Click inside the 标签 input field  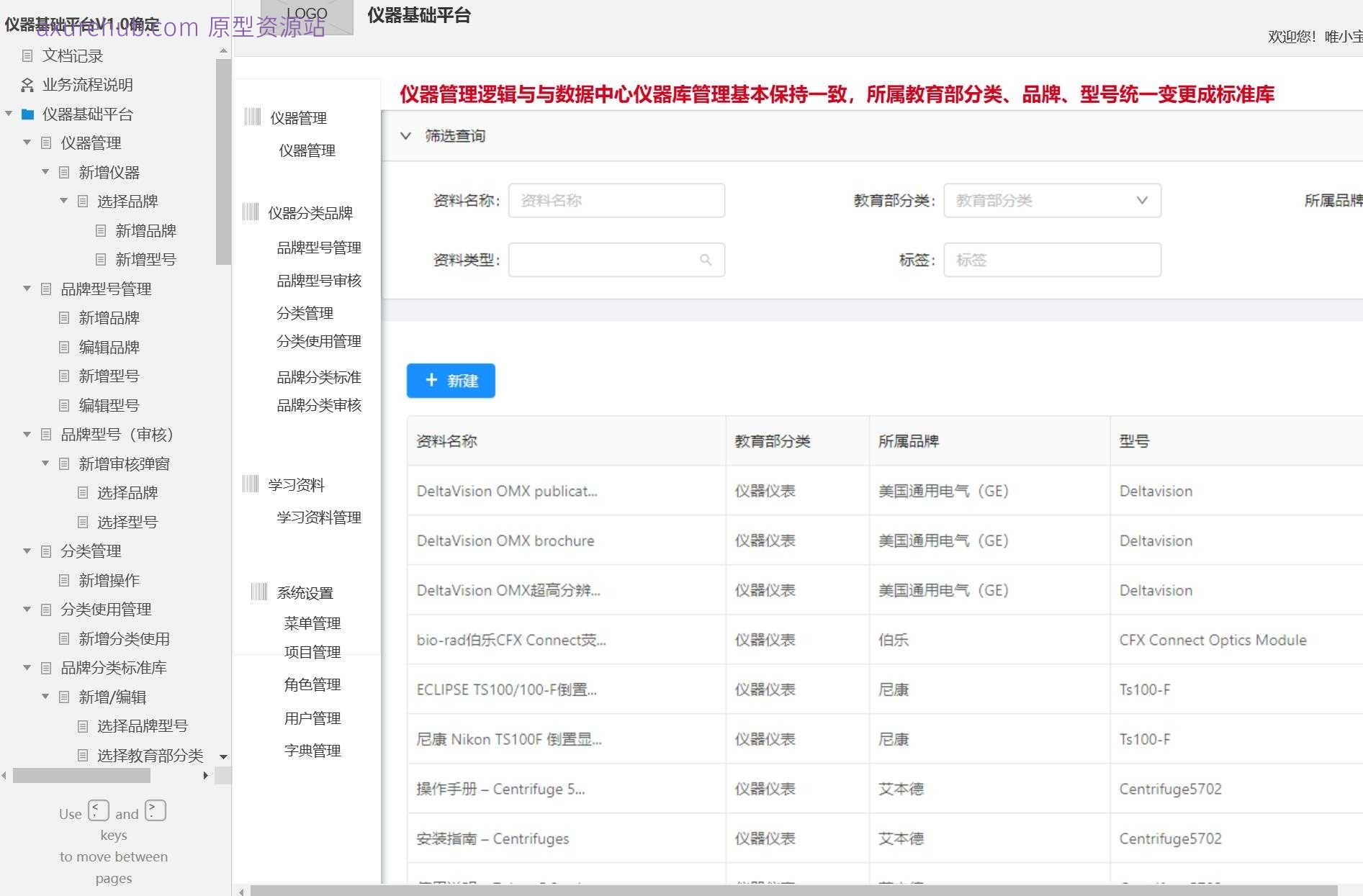(x=1051, y=260)
